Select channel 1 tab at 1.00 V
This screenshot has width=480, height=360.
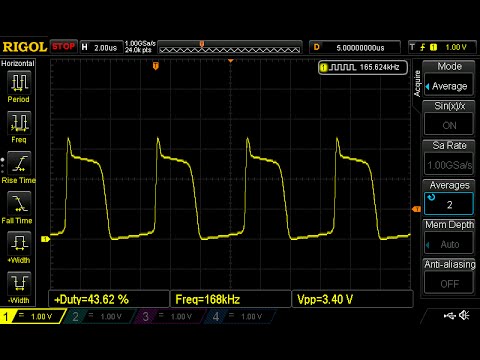pyautogui.click(x=33, y=316)
